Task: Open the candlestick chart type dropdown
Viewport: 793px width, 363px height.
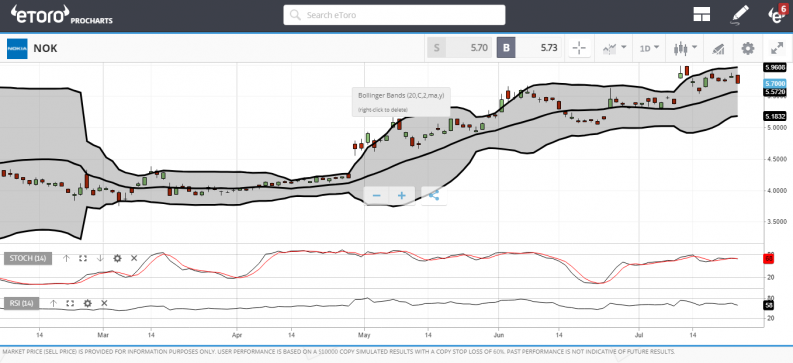Action: pyautogui.click(x=685, y=49)
